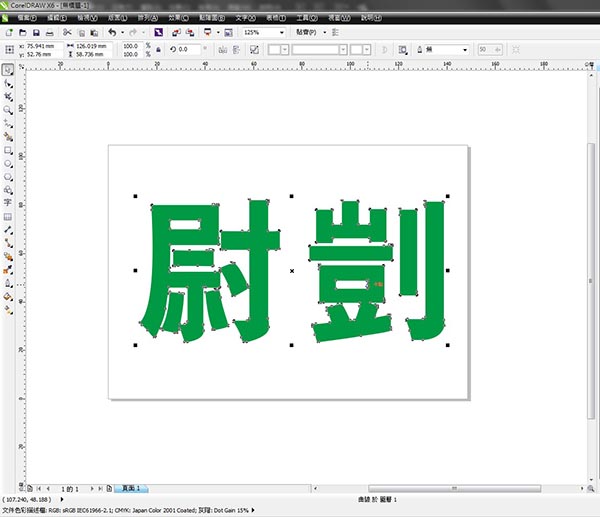The height and width of the screenshot is (517, 600).
Task: Select the Pick tool in toolbox
Action: [8, 70]
